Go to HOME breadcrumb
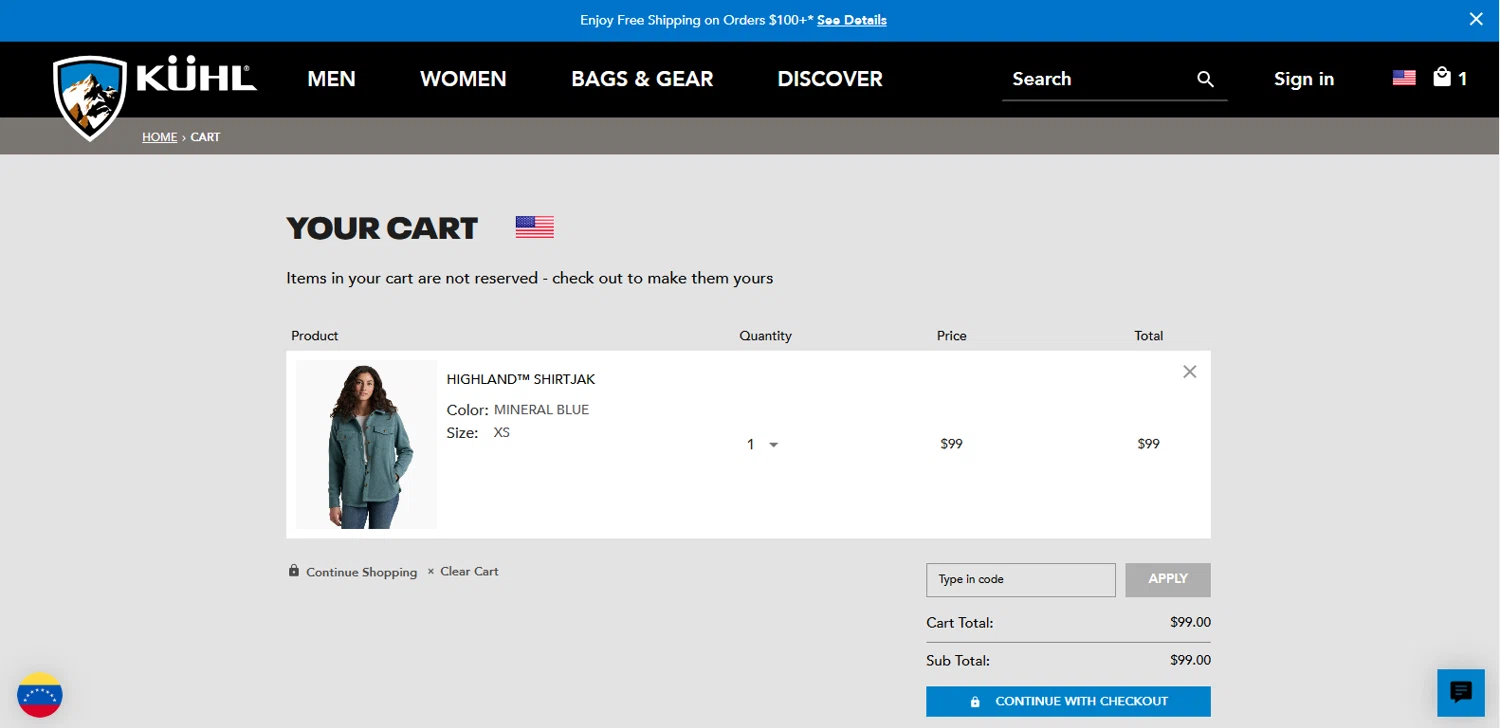Image resolution: width=1500 pixels, height=728 pixels. tap(159, 137)
